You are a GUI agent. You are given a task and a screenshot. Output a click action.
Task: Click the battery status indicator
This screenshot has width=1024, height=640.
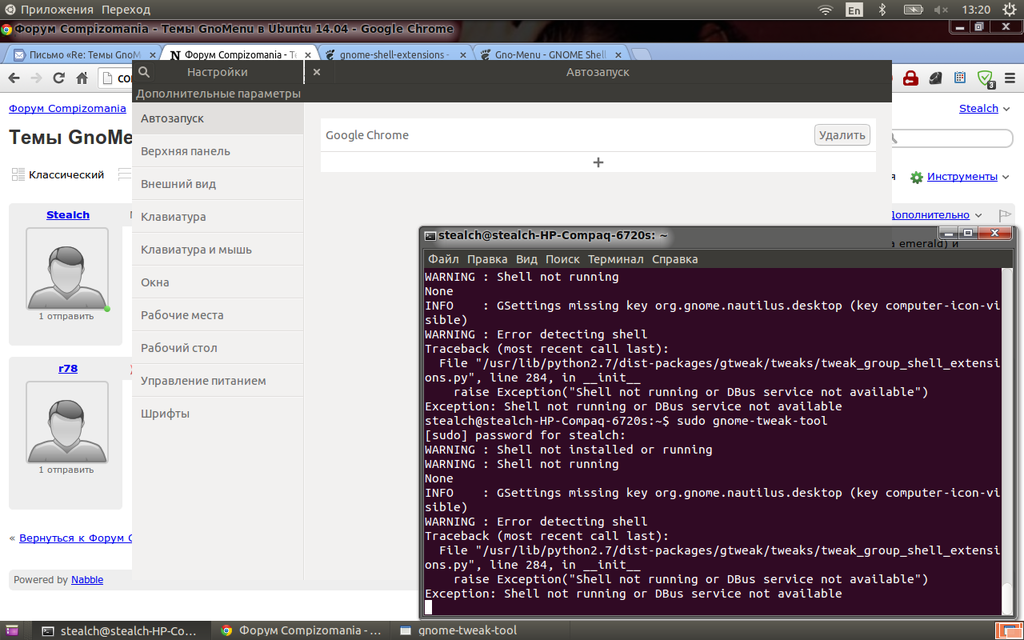tap(913, 9)
